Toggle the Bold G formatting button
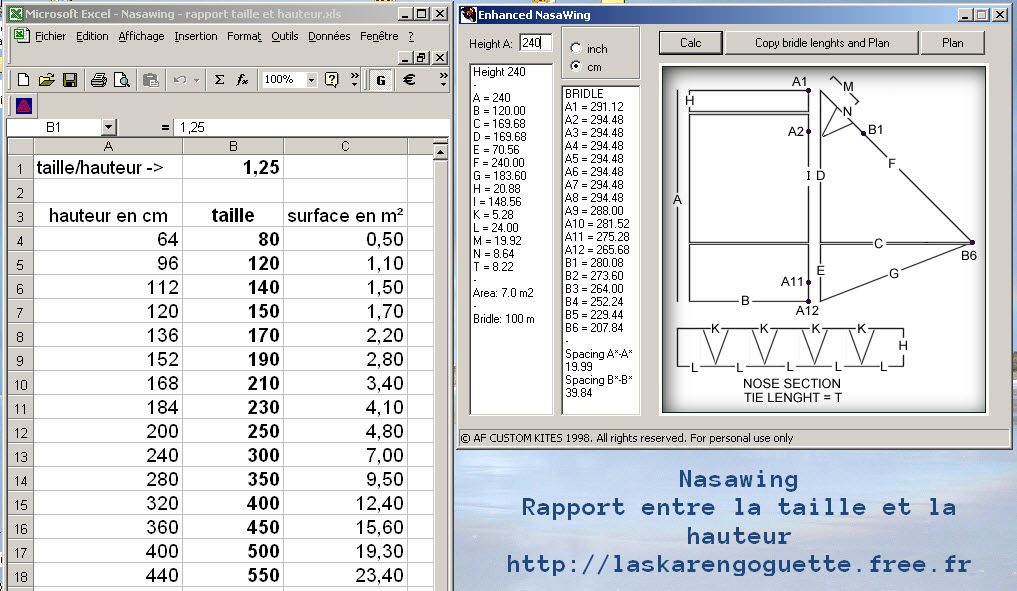Image resolution: width=1017 pixels, height=591 pixels. (381, 80)
